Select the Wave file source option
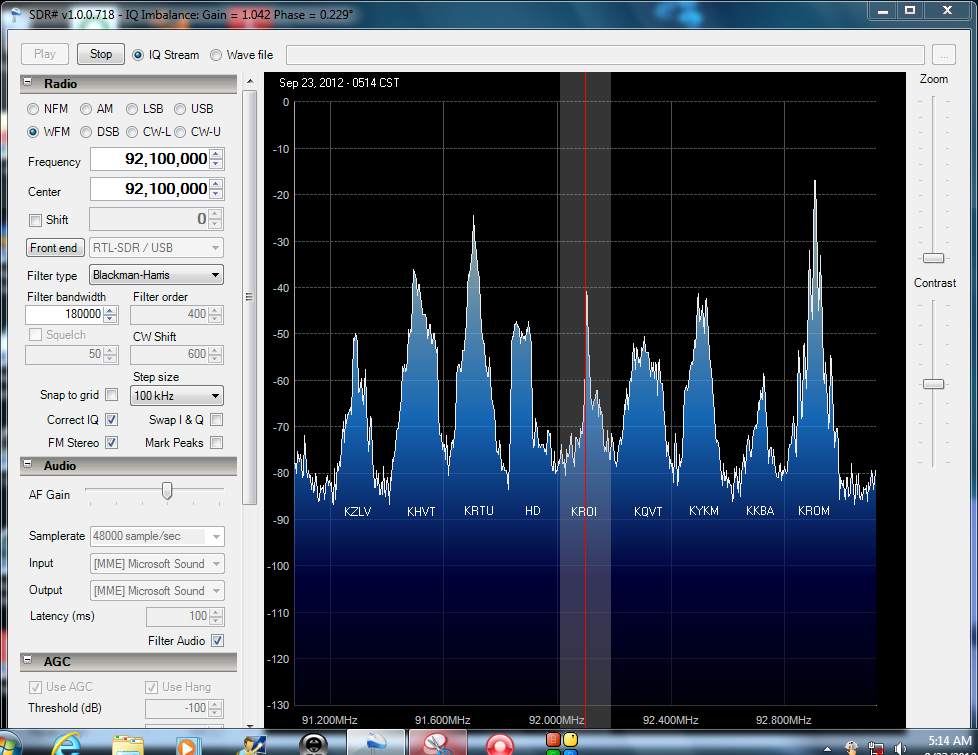This screenshot has width=978, height=755. (x=216, y=55)
